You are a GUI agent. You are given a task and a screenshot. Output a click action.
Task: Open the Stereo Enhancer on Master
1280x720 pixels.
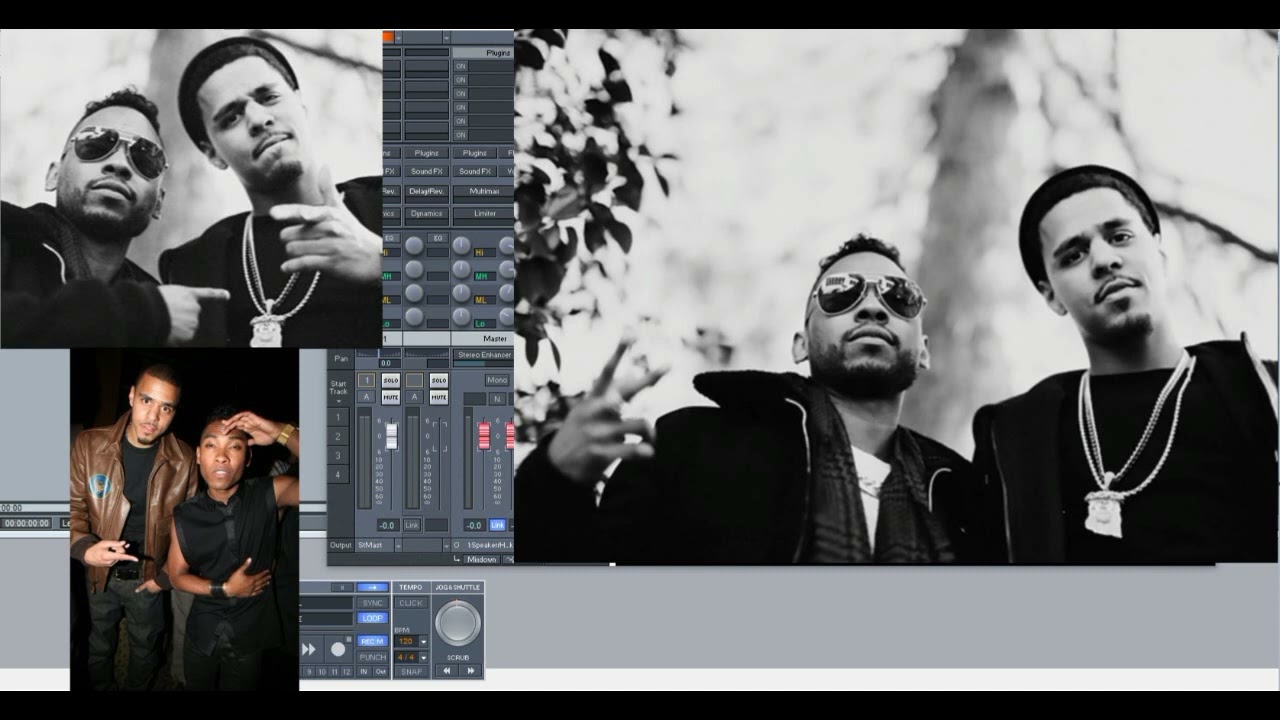pyautogui.click(x=485, y=355)
